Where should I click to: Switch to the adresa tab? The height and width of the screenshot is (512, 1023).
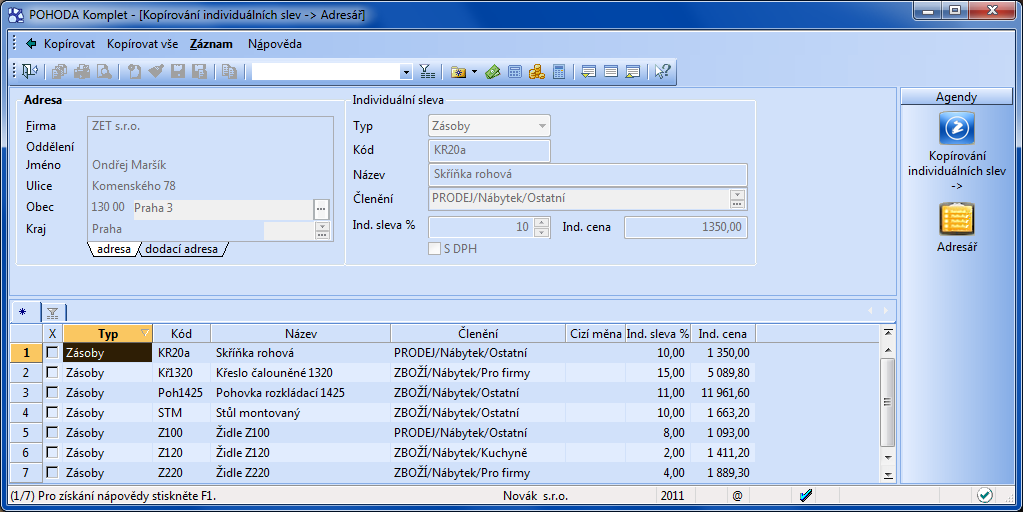click(x=114, y=249)
